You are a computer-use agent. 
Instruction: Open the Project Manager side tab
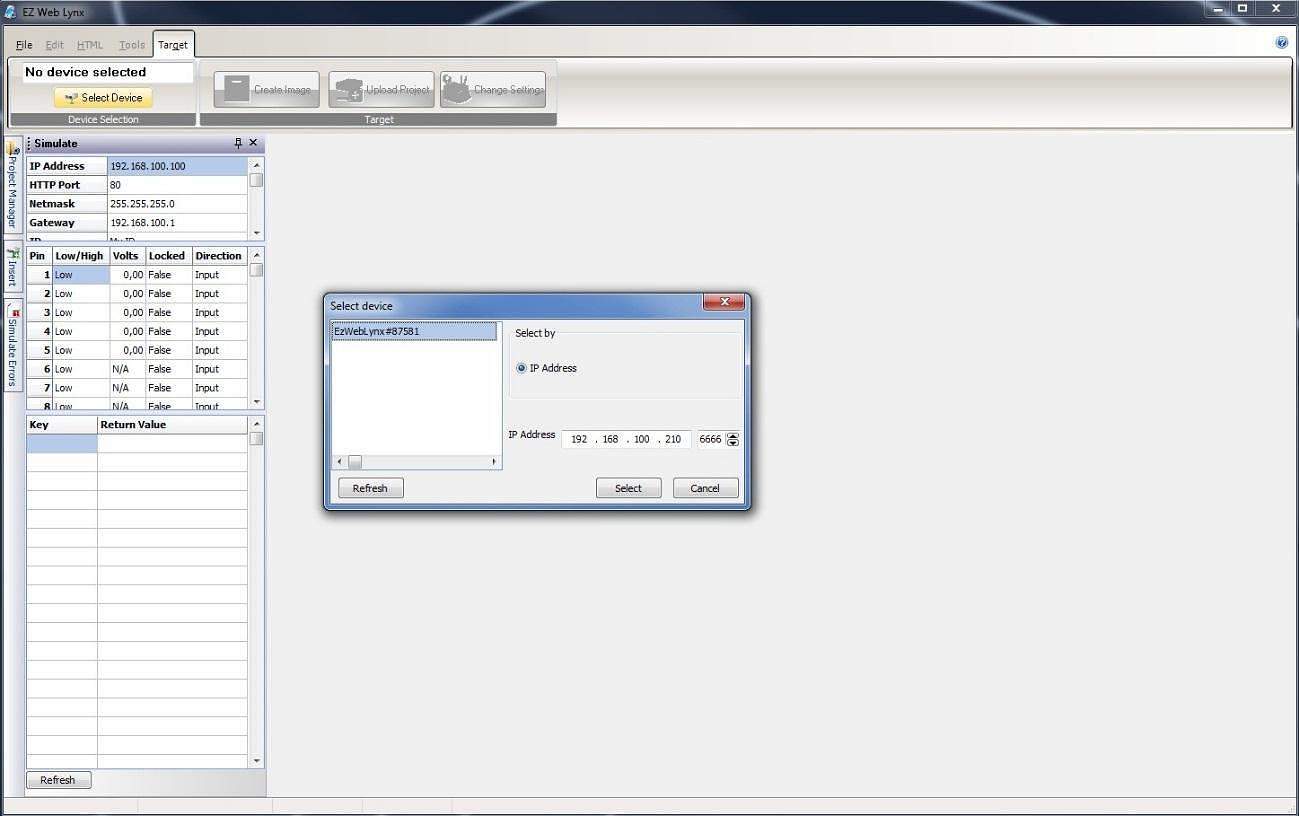click(x=13, y=186)
